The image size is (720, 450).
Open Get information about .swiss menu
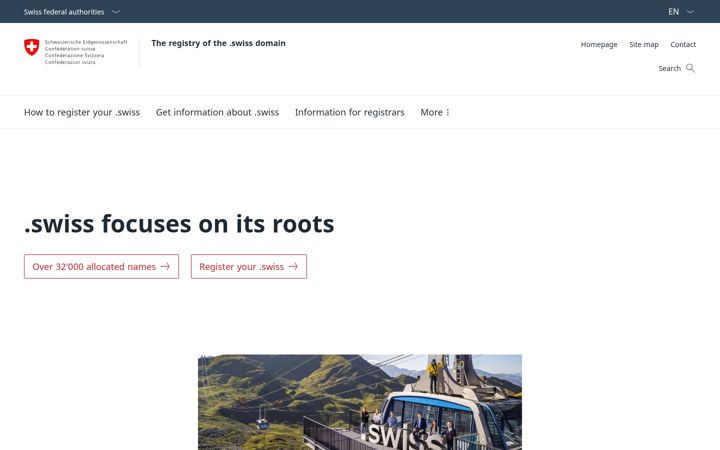217,112
